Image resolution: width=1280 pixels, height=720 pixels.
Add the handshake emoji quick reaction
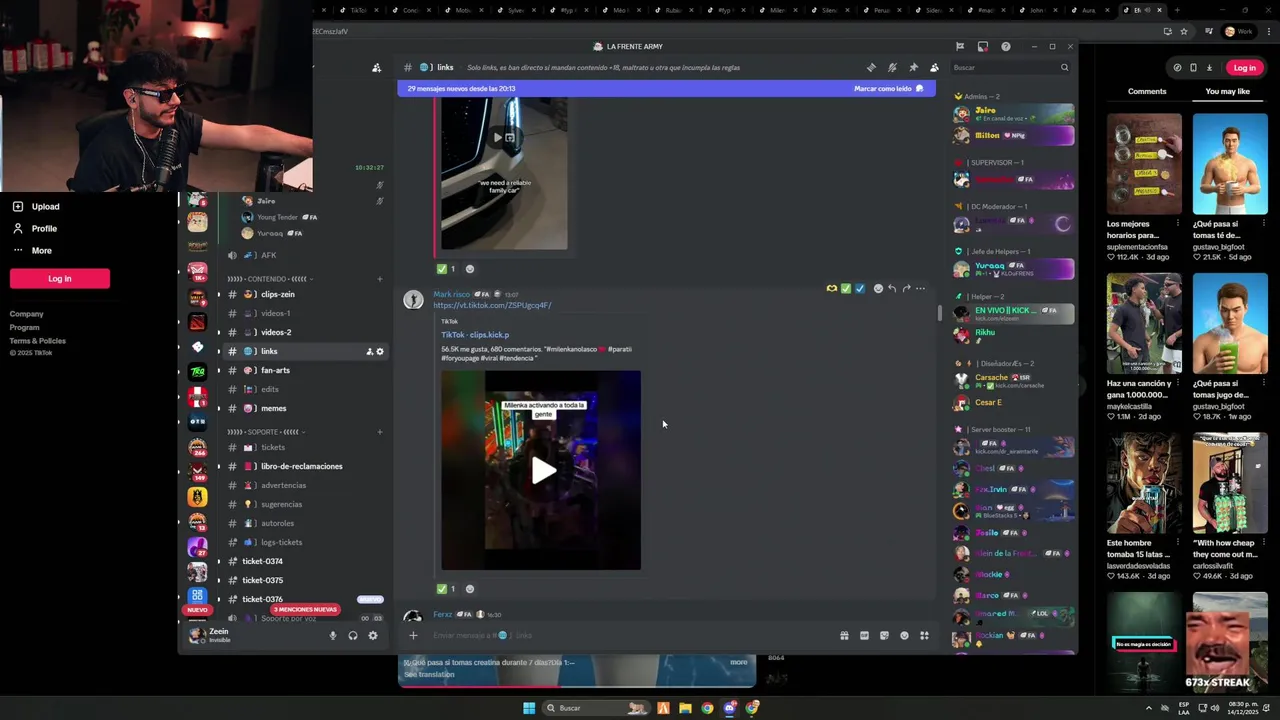[x=831, y=288]
